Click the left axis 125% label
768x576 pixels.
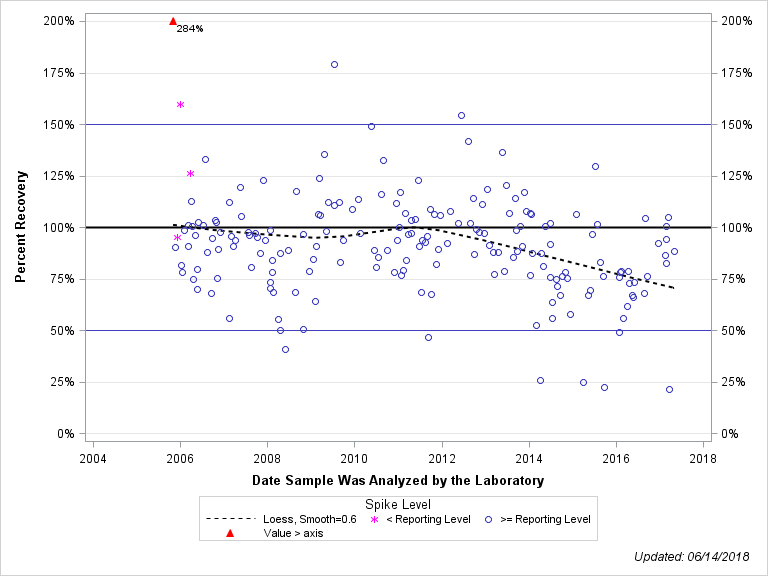[59, 176]
